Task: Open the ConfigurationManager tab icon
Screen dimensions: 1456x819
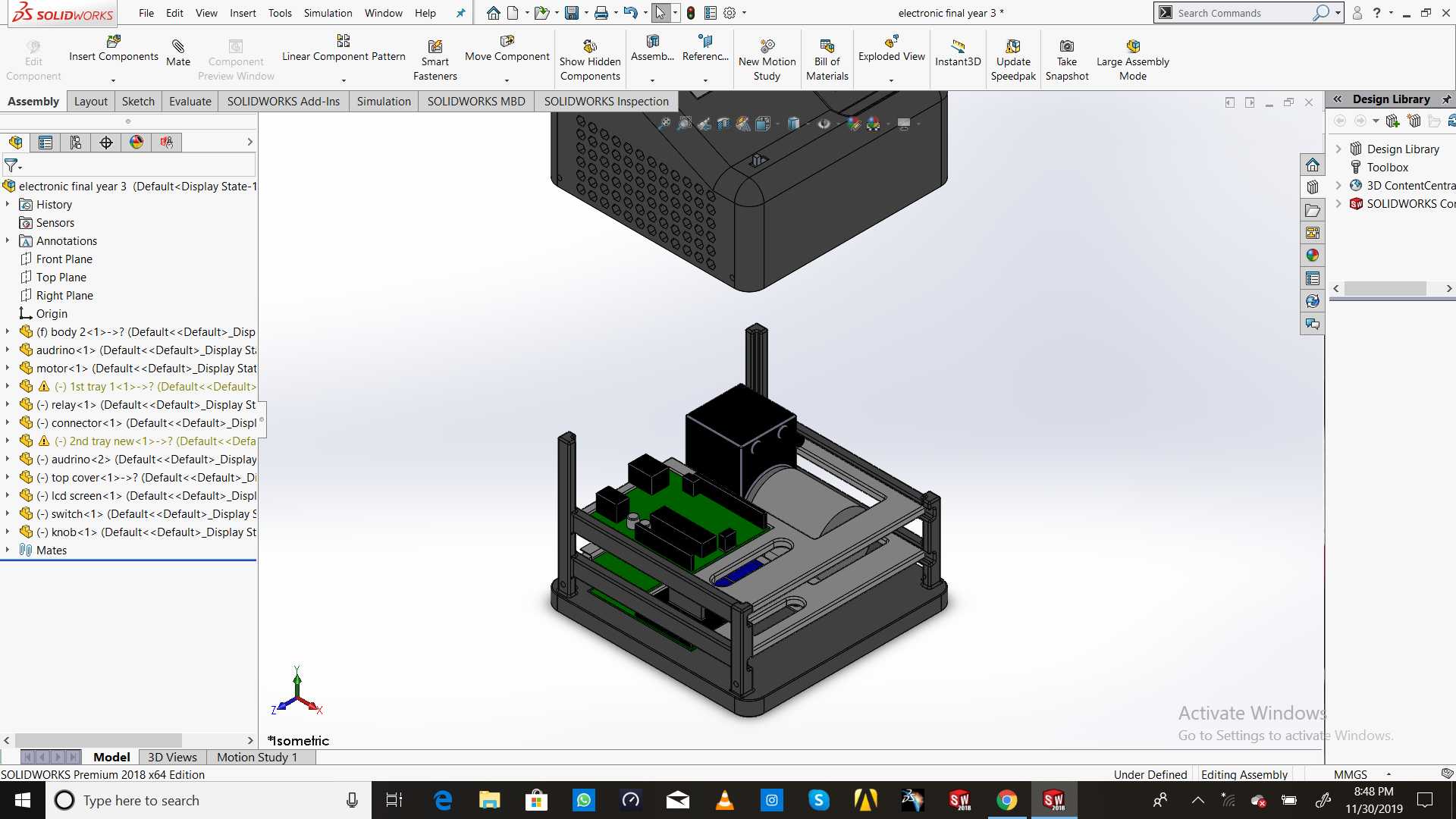Action: pos(76,142)
